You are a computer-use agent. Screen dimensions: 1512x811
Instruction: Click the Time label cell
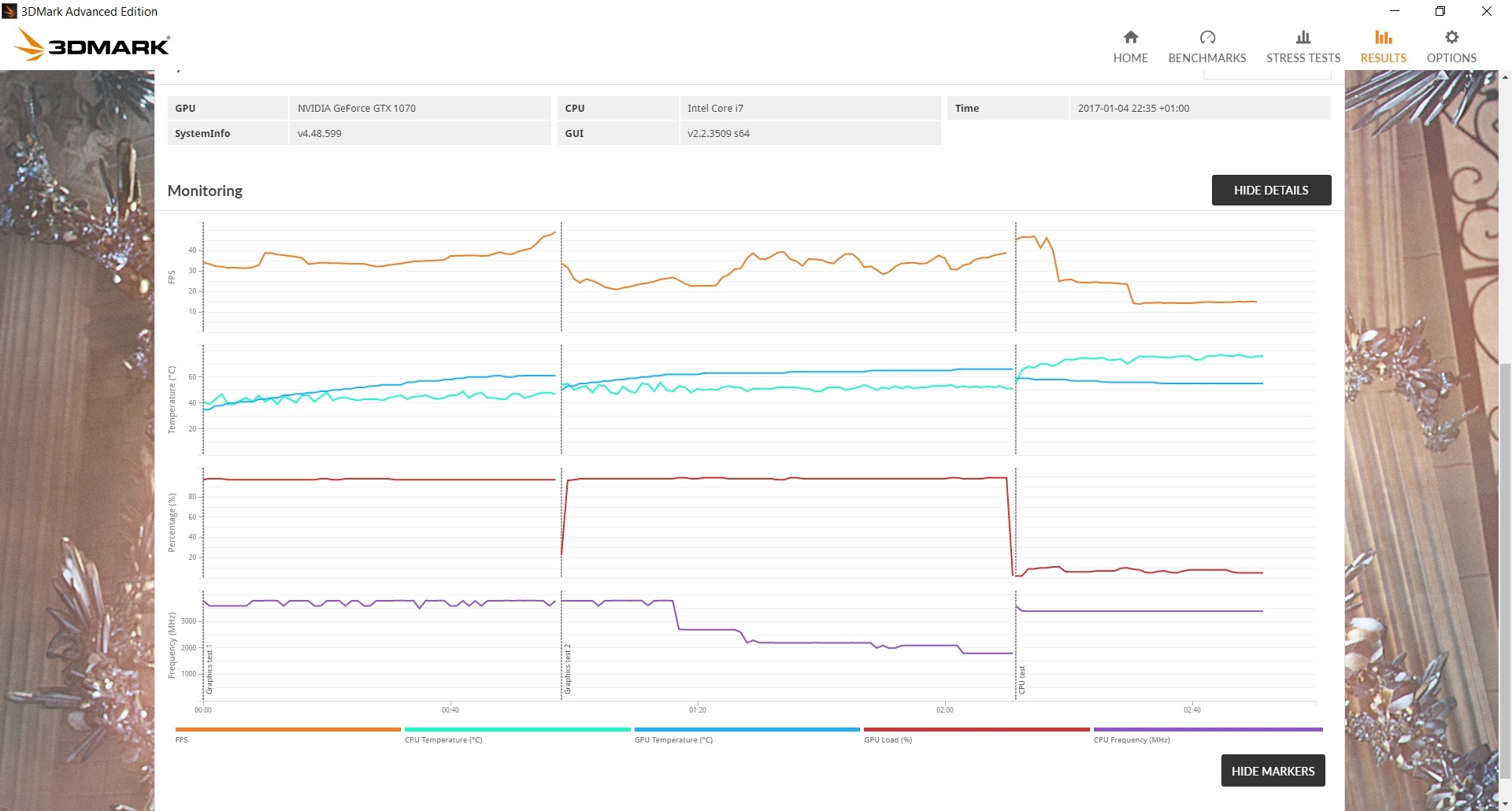pyautogui.click(x=1007, y=108)
